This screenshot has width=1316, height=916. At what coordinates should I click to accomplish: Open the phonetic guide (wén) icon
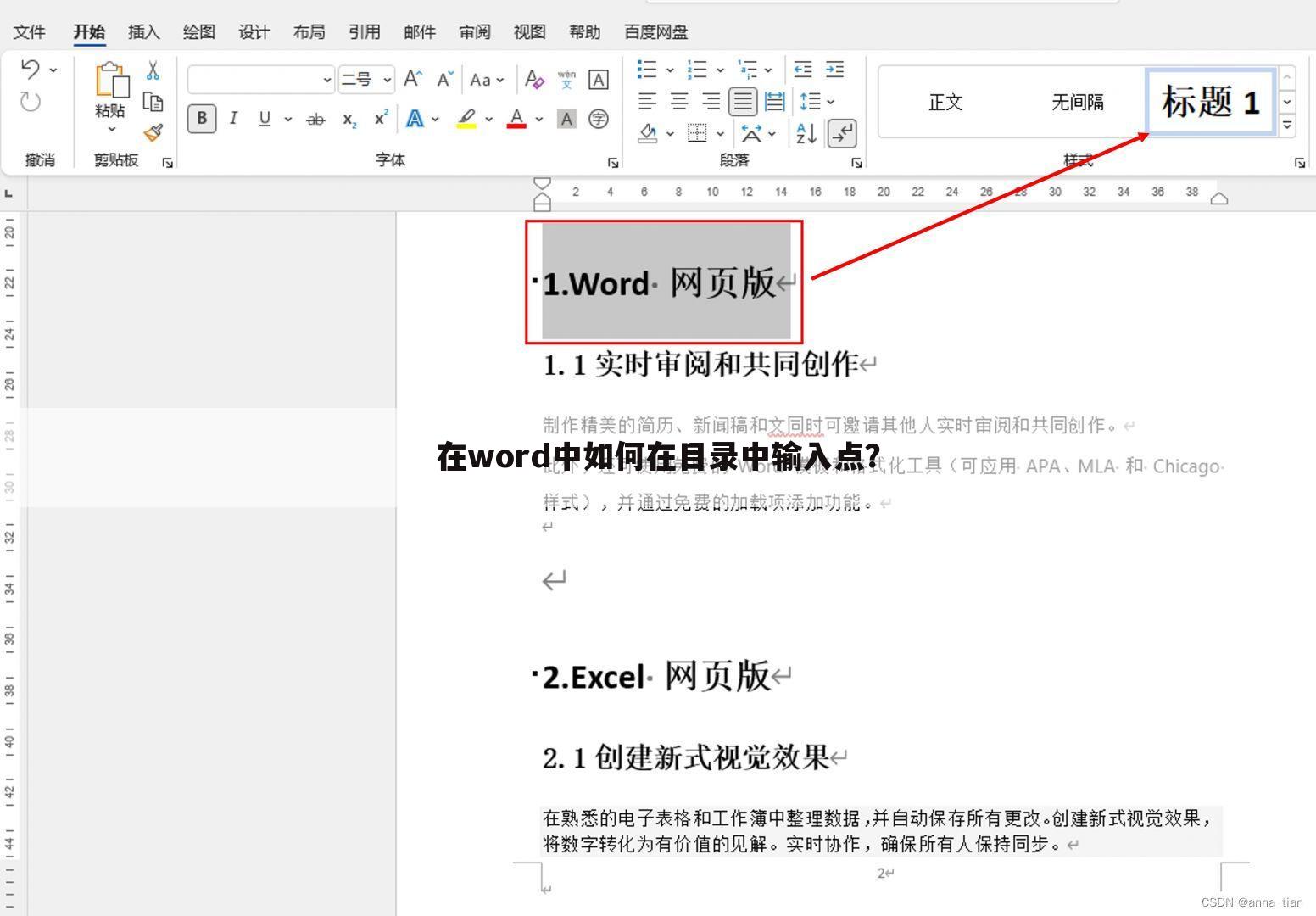pos(566,80)
